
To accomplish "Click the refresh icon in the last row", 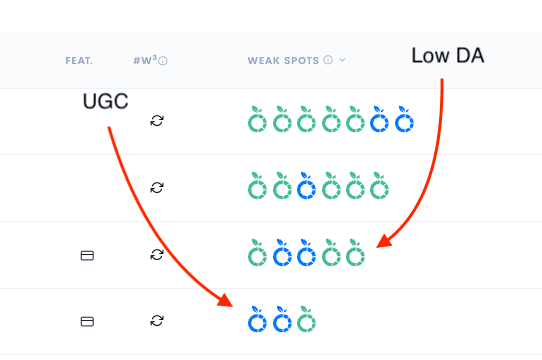I will pyautogui.click(x=157, y=321).
